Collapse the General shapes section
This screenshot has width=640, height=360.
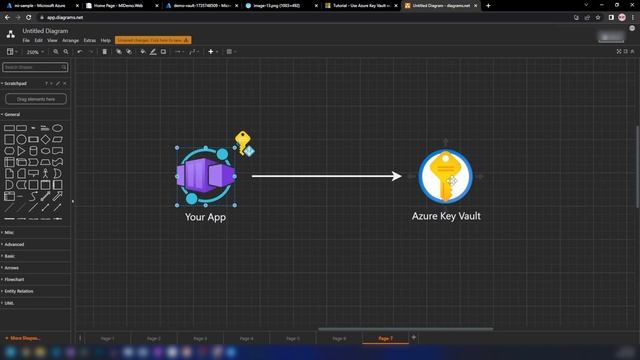11,115
